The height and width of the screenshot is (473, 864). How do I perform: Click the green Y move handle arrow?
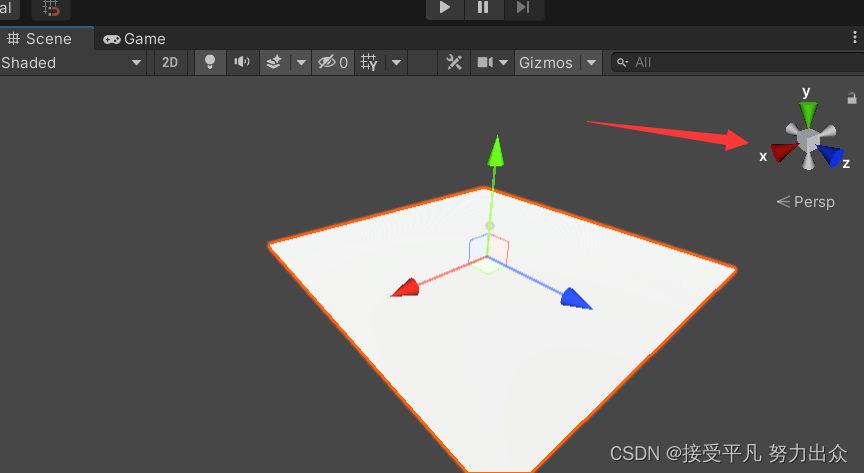coord(496,150)
